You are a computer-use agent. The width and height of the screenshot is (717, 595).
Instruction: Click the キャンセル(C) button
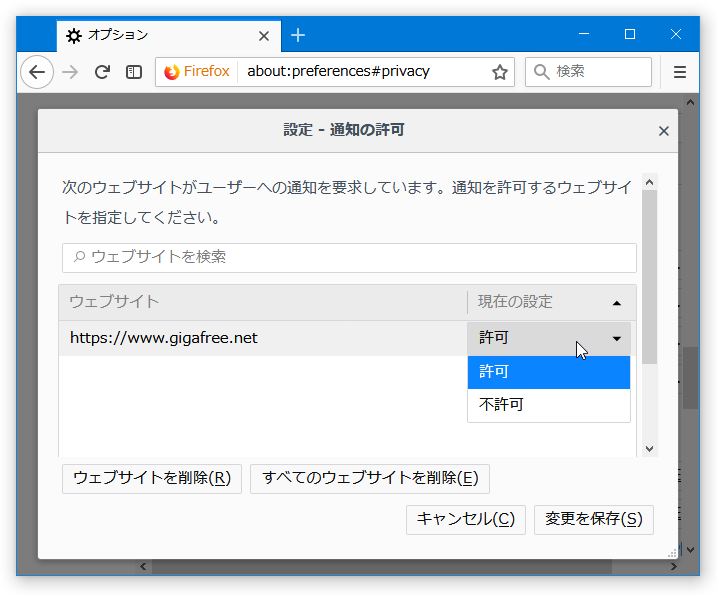466,520
